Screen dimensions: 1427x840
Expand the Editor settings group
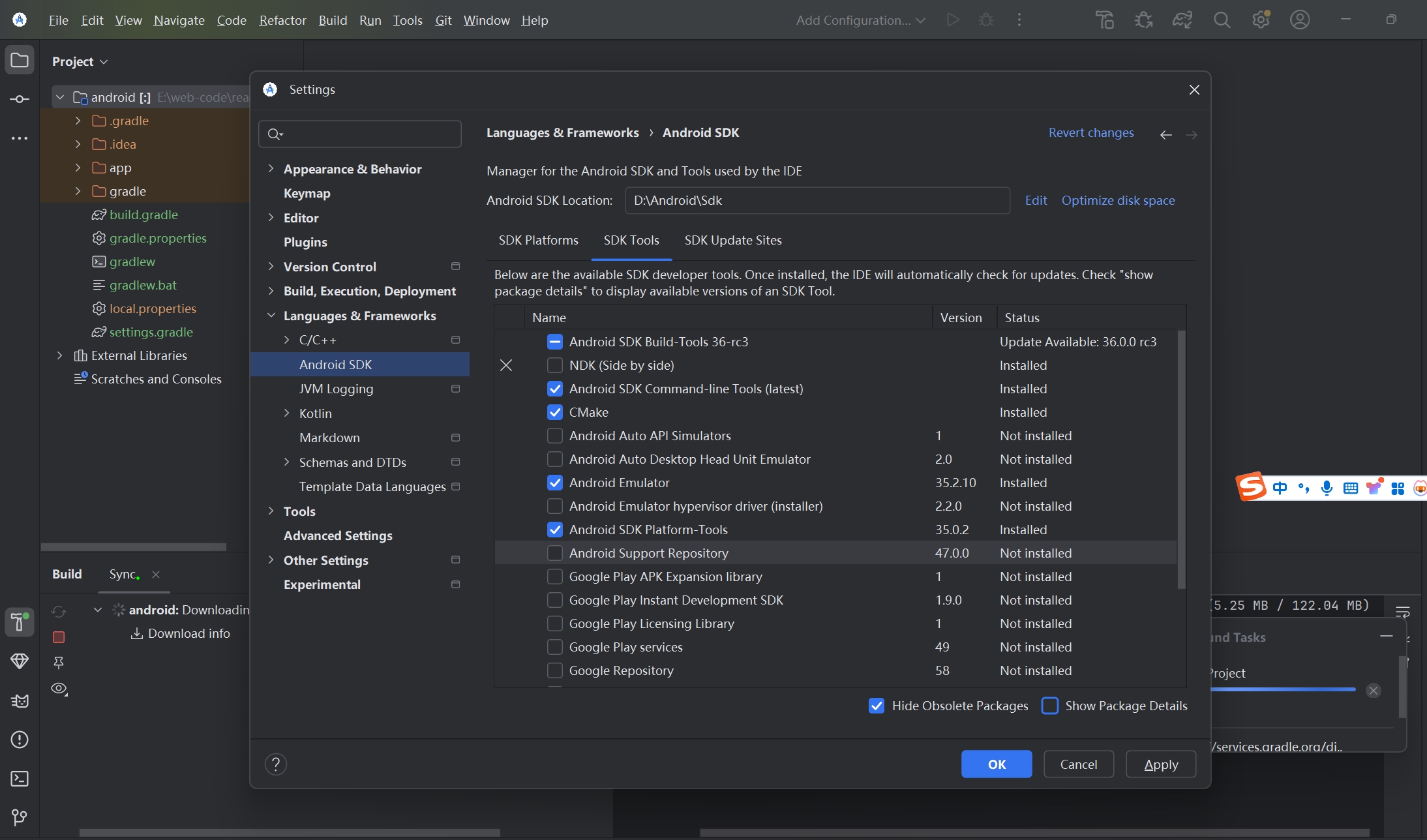pyautogui.click(x=271, y=218)
